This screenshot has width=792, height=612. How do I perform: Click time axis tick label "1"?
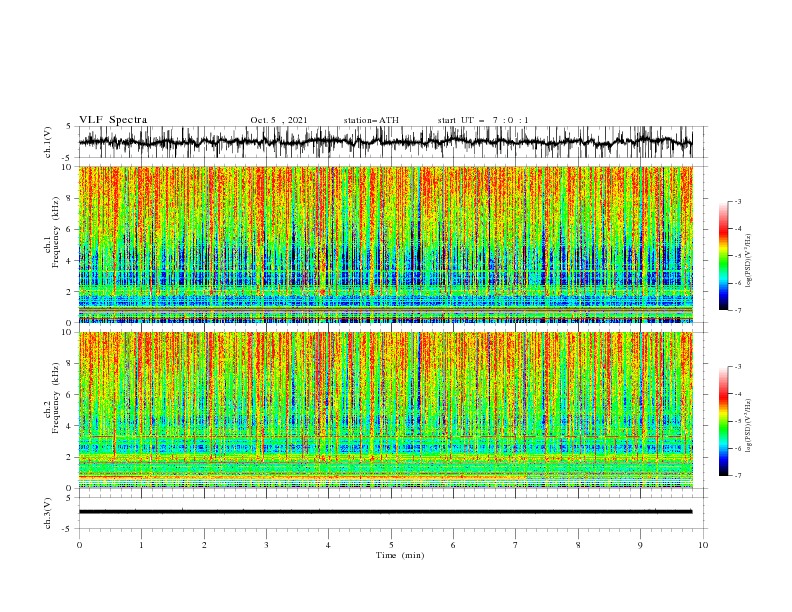[141, 545]
